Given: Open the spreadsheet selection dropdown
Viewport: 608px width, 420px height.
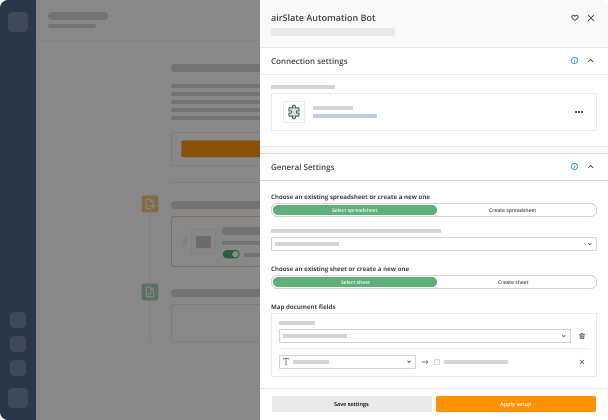Looking at the screenshot, I should tap(434, 244).
